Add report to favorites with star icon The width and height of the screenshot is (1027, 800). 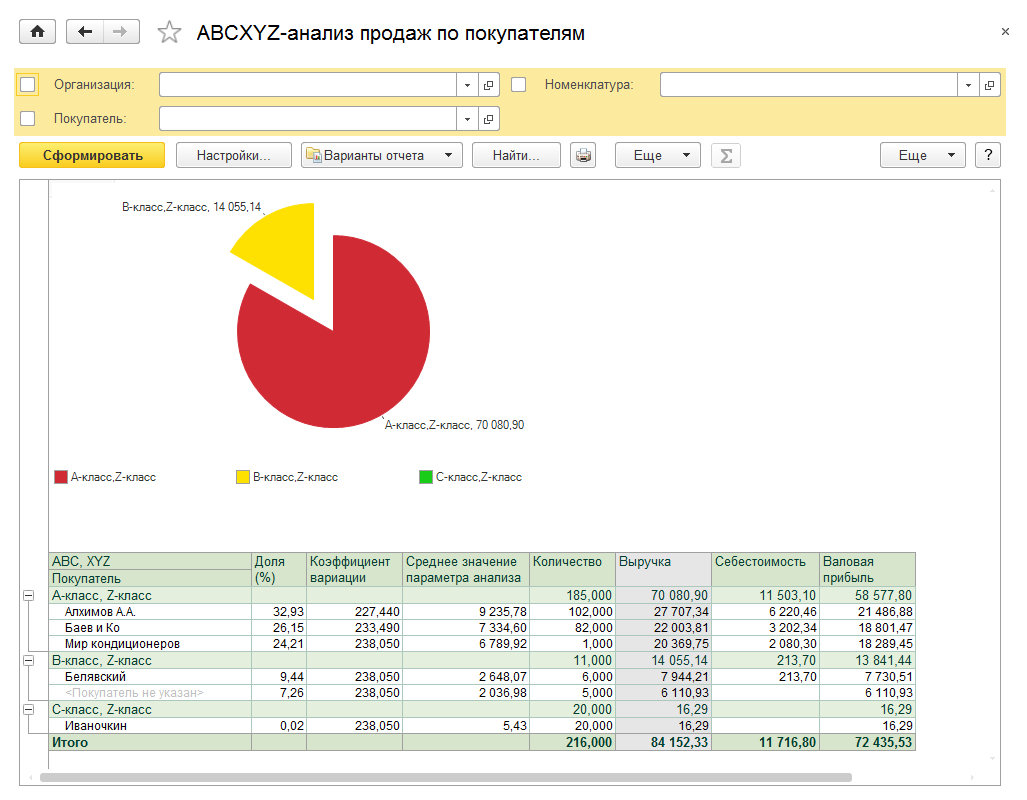pyautogui.click(x=169, y=33)
